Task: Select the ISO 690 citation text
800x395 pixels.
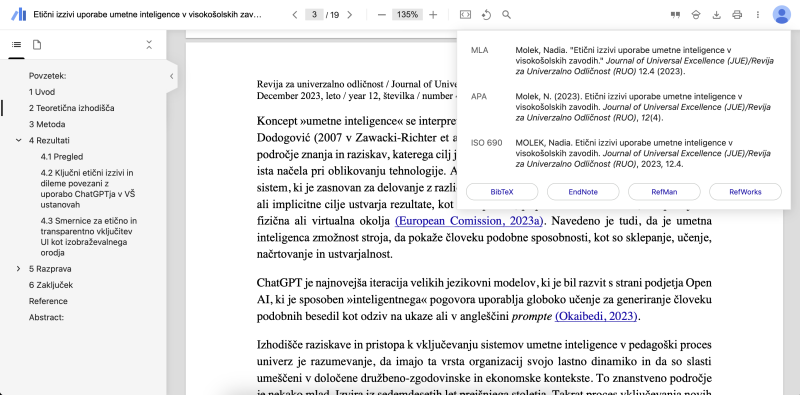Action: point(643,154)
